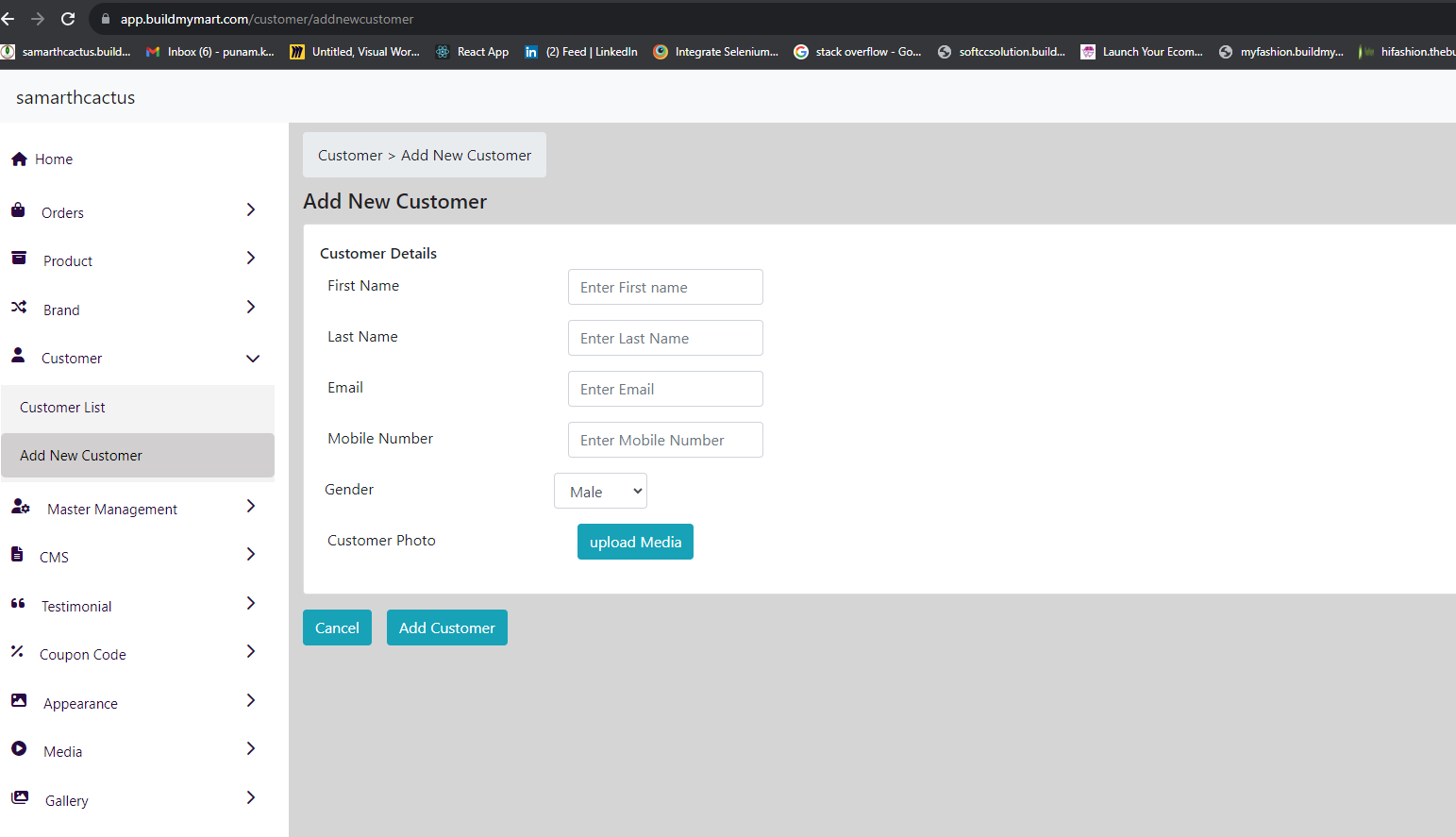Focus the Enter Email field
The height and width of the screenshot is (837, 1456).
click(x=665, y=389)
